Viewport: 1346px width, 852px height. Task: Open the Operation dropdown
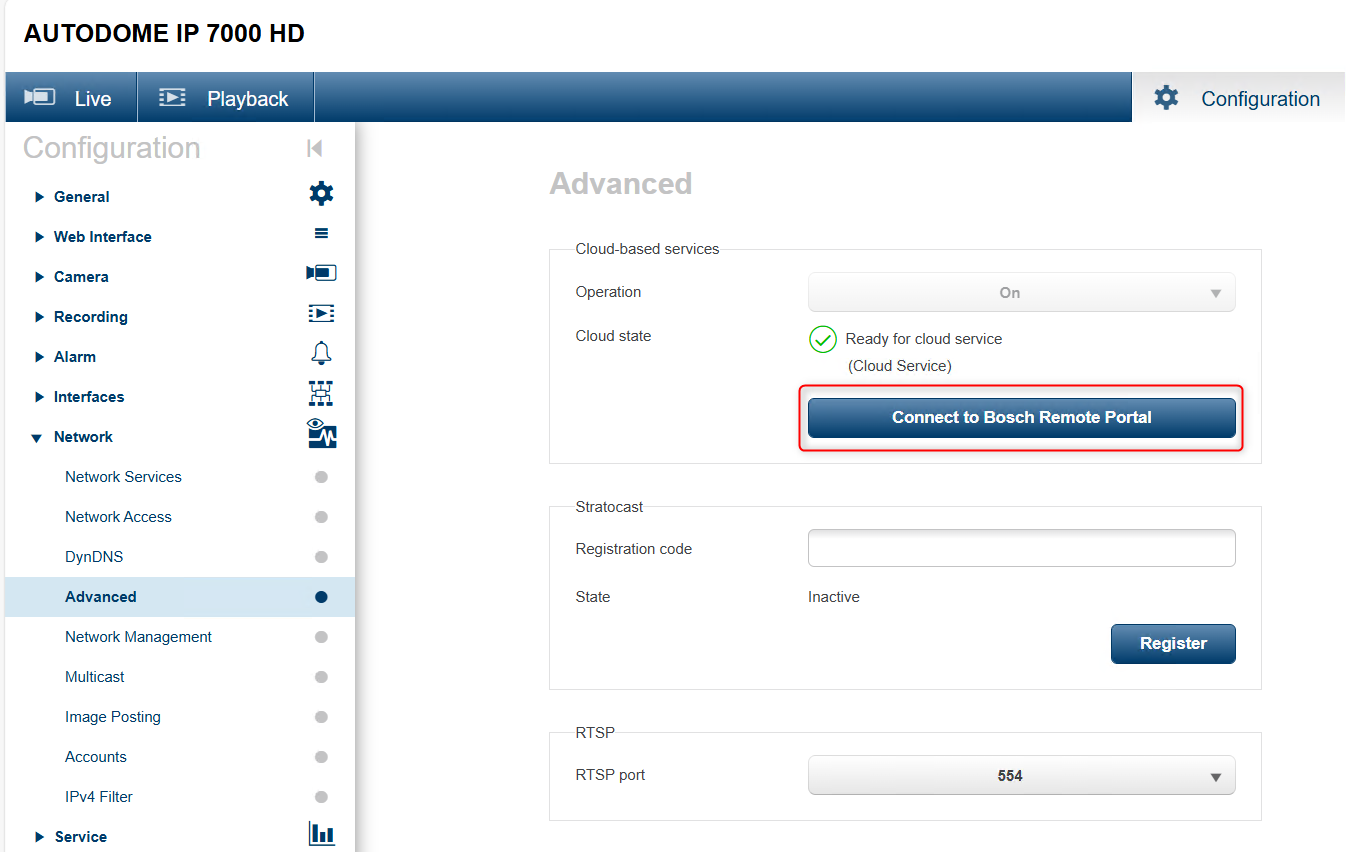click(x=1021, y=293)
